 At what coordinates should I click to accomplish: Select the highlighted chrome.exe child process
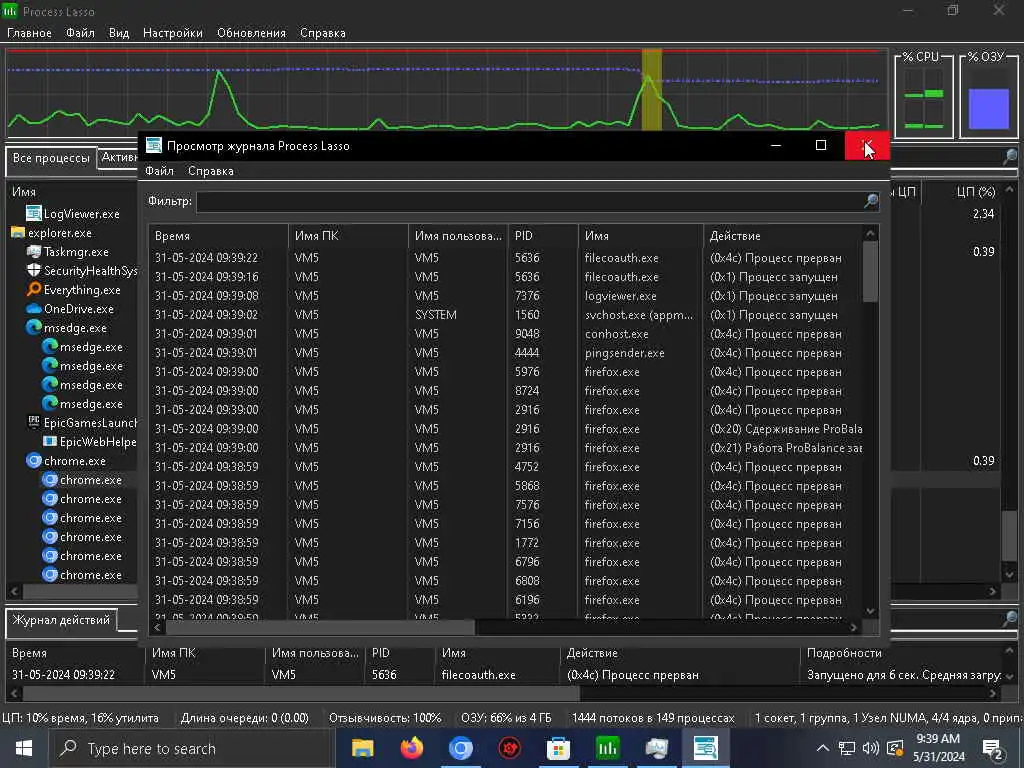click(90, 479)
